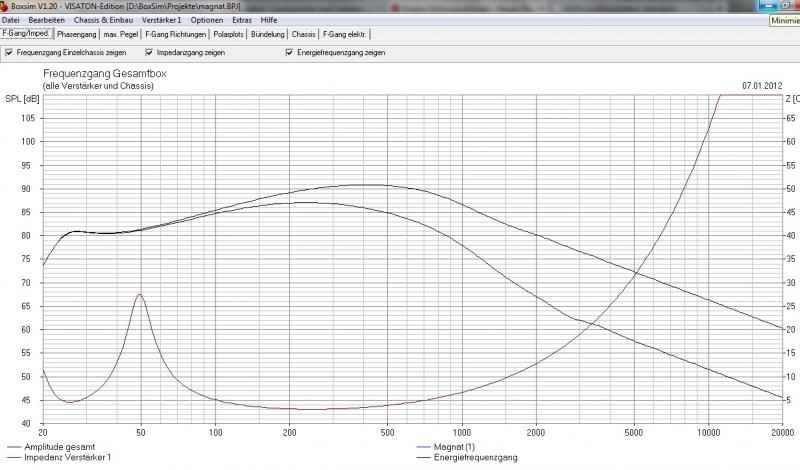Viewport: 800px width, 470px height.
Task: Open the Polarplots tab
Action: click(x=229, y=34)
